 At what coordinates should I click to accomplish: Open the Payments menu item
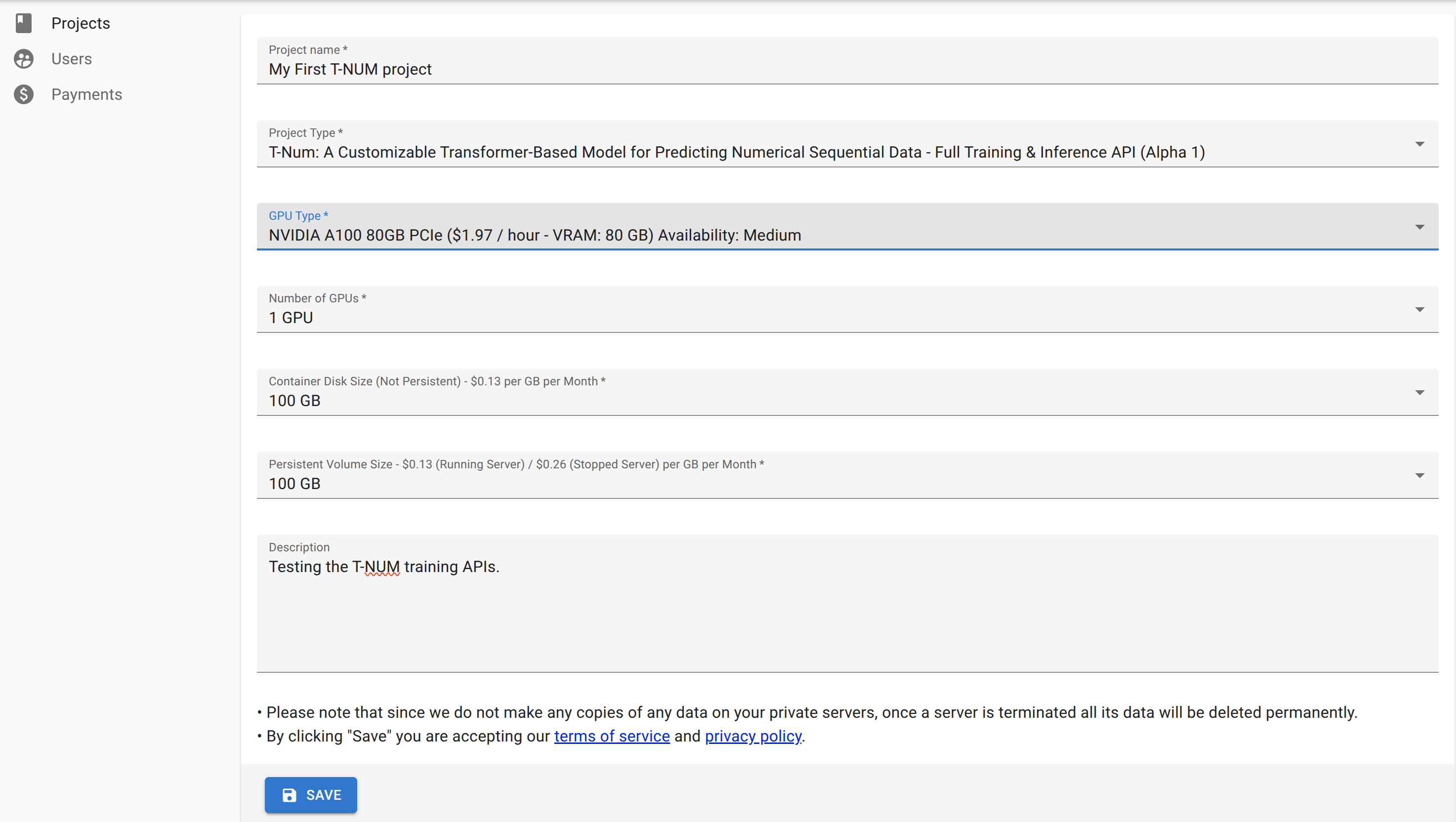(x=86, y=94)
